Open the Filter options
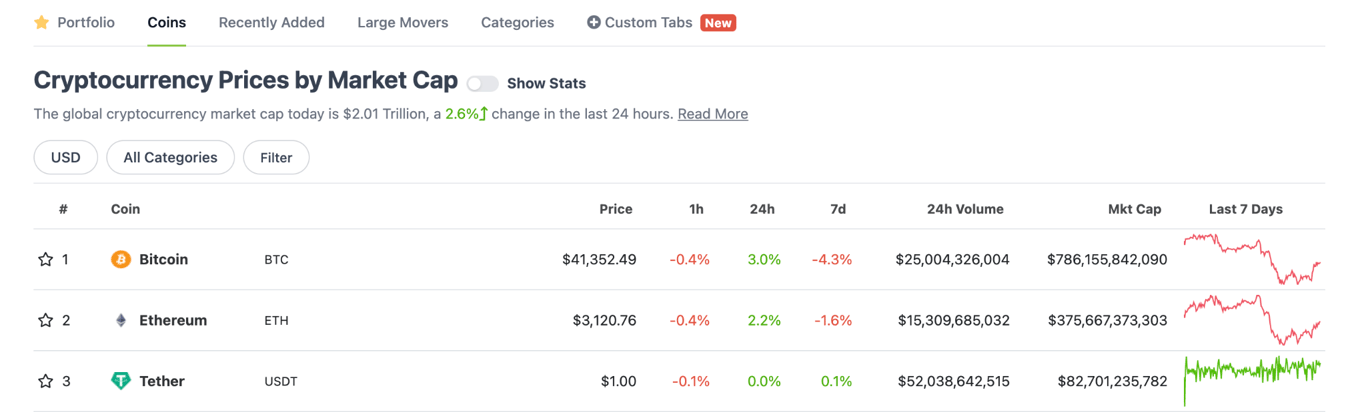This screenshot has width=1366, height=412. click(276, 158)
